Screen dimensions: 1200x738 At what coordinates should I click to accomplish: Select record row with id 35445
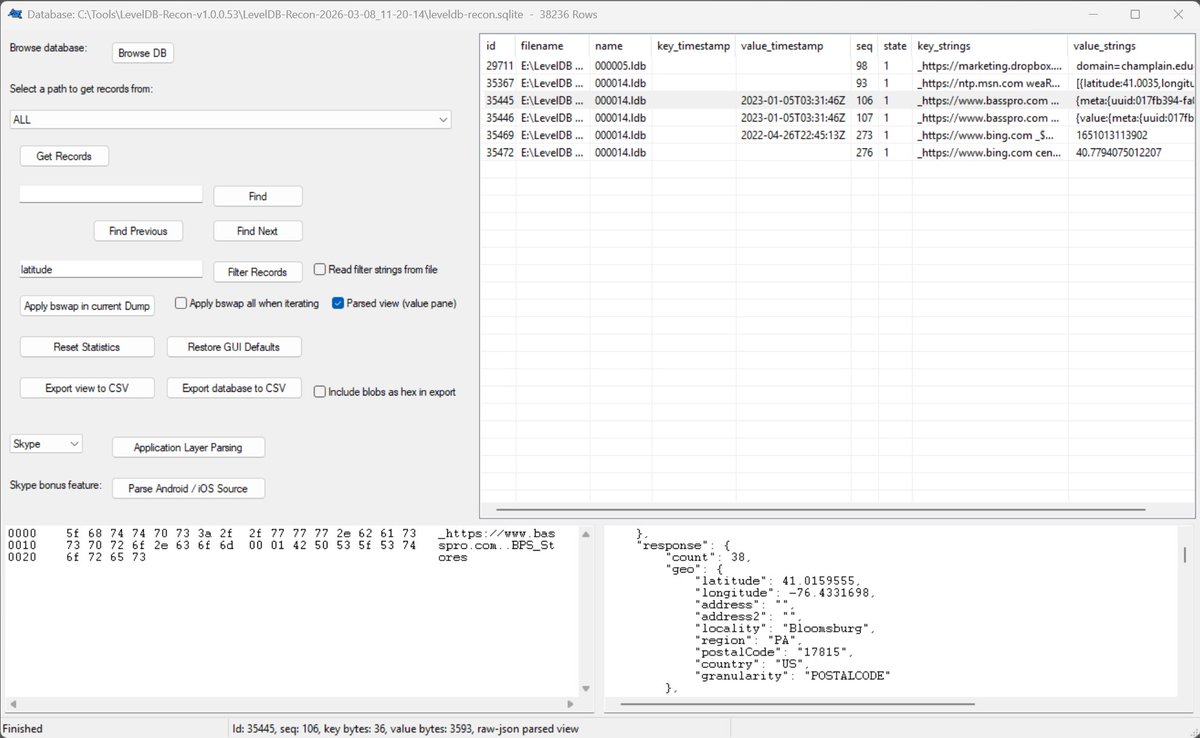coord(838,100)
